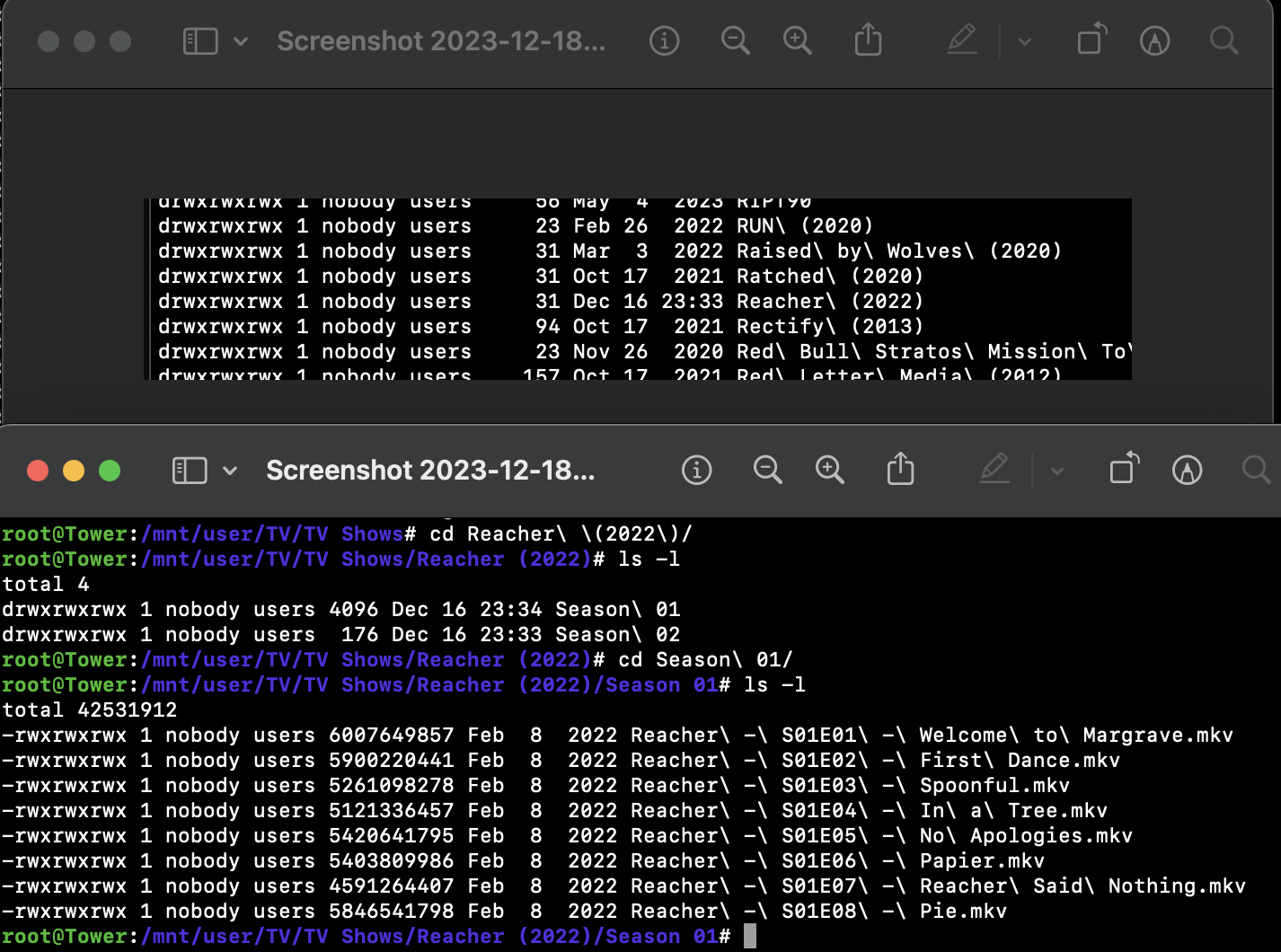The image size is (1281, 952).
Task: Click the Share button in background window
Action: click(x=868, y=41)
